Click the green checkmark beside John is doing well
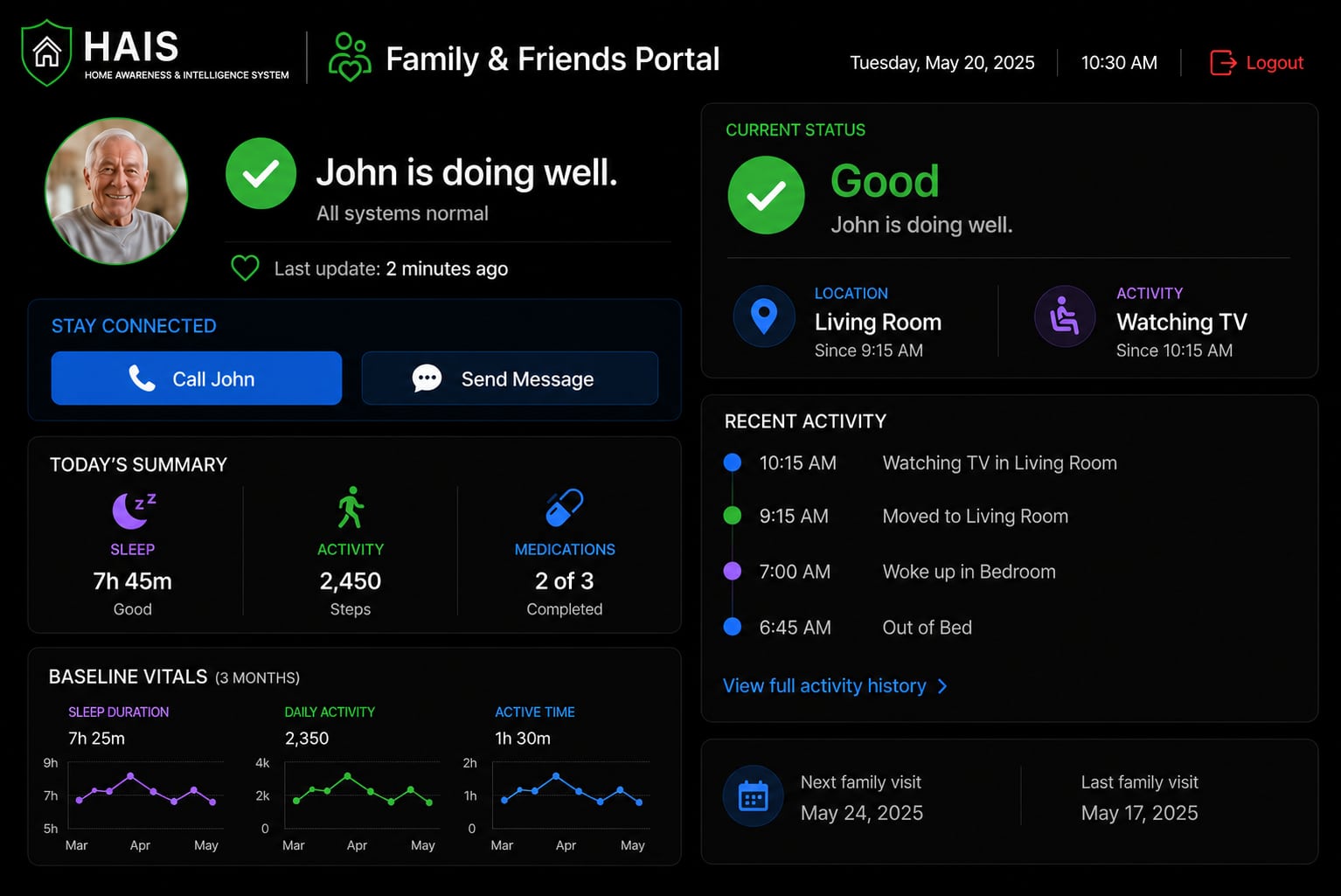Screen dimensions: 1341x896 click(x=261, y=173)
